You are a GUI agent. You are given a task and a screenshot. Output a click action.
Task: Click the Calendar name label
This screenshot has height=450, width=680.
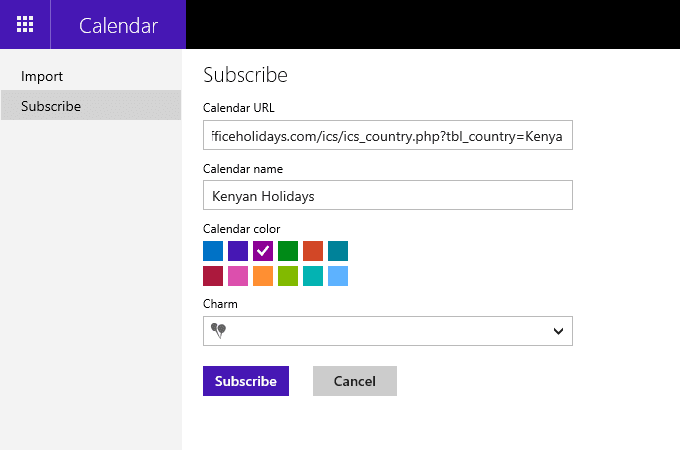(x=243, y=169)
